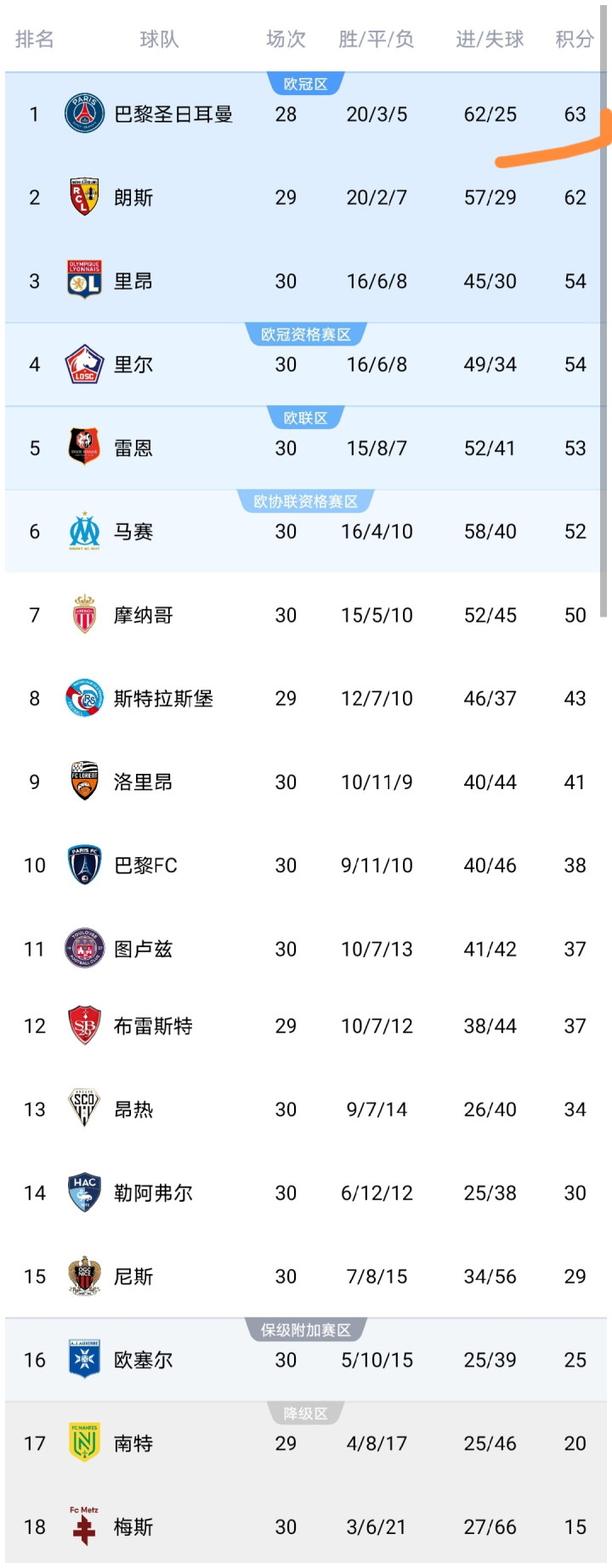
Task: Click the AS Monaco crest
Action: (x=84, y=615)
